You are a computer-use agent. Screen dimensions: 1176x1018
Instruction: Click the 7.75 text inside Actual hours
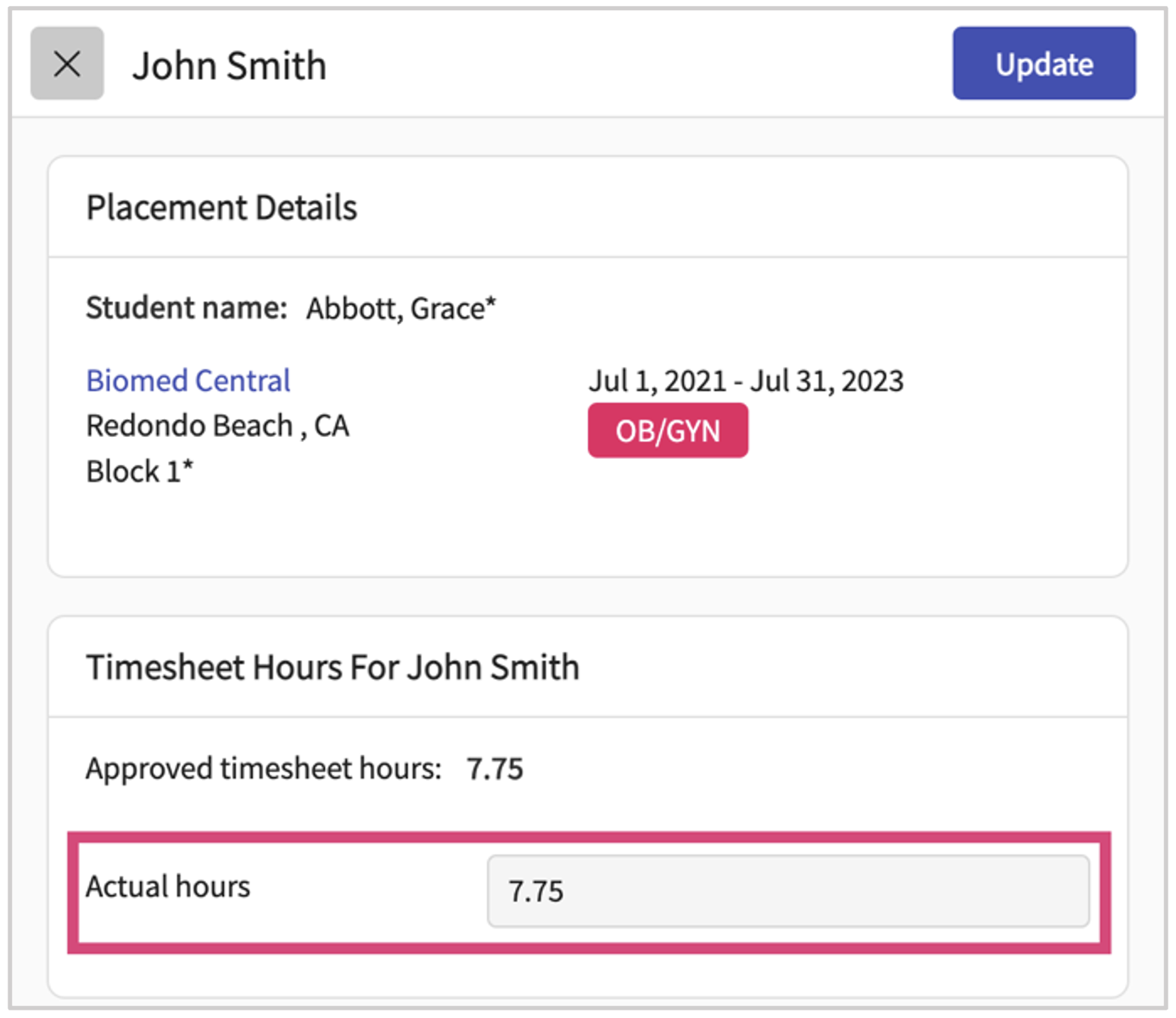pyautogui.click(x=535, y=892)
